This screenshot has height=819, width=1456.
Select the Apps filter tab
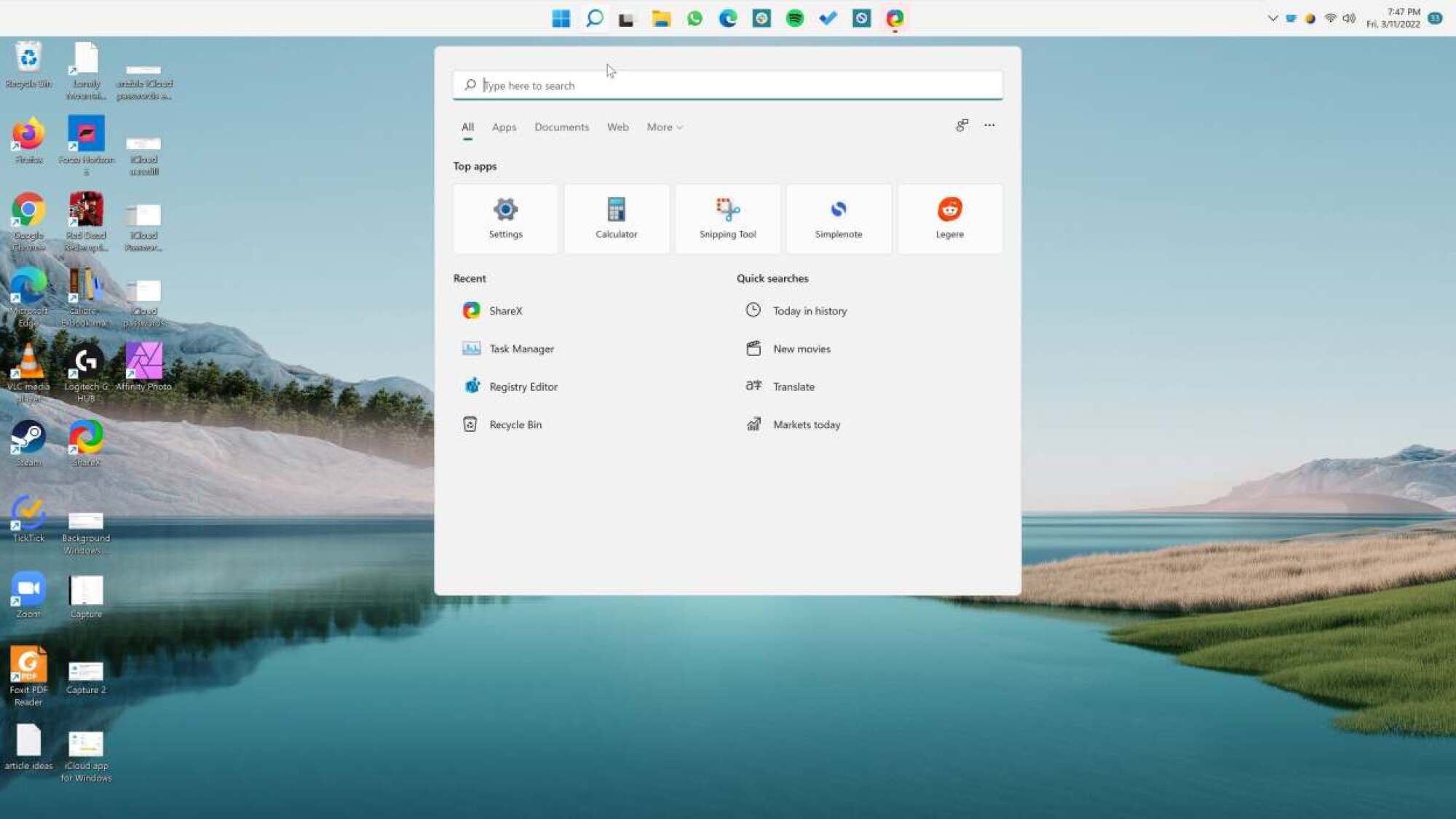[x=503, y=126]
